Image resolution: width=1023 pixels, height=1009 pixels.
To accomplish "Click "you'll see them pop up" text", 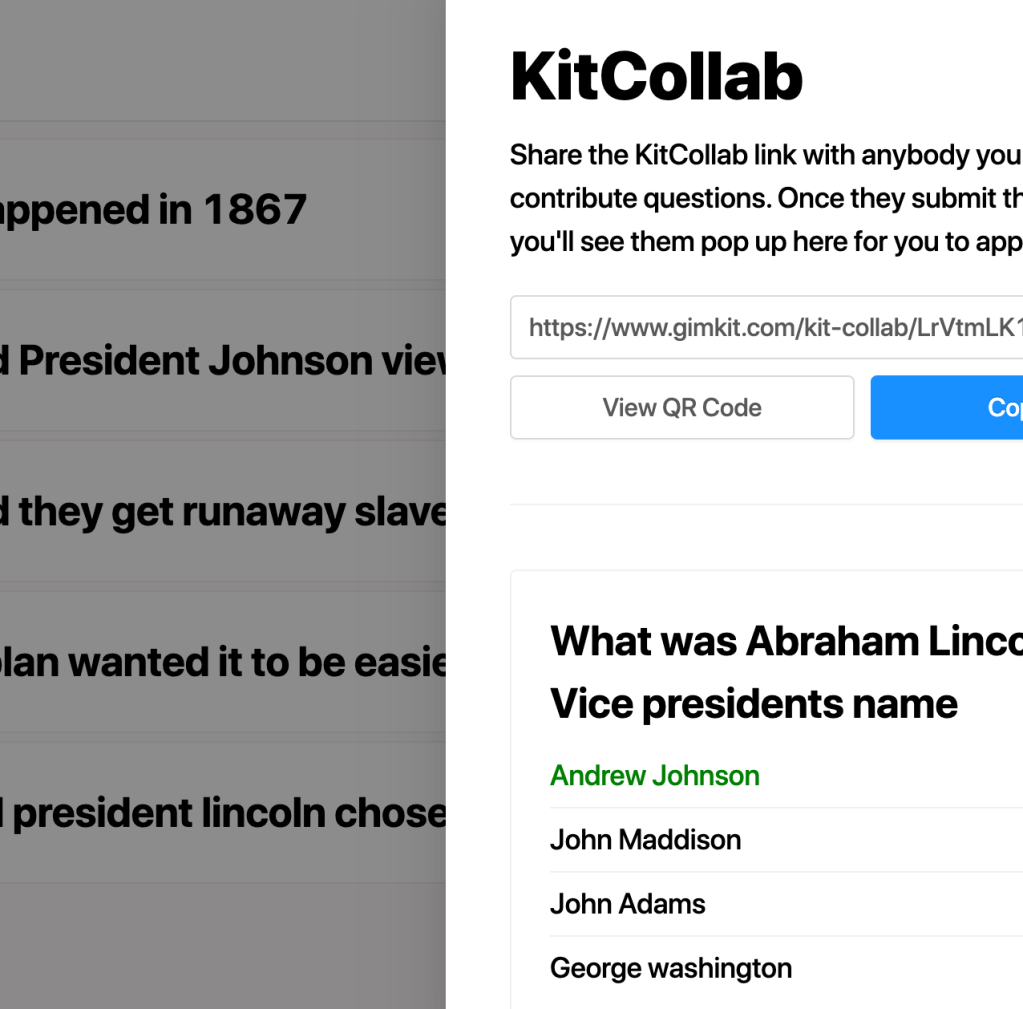I will 766,242.
